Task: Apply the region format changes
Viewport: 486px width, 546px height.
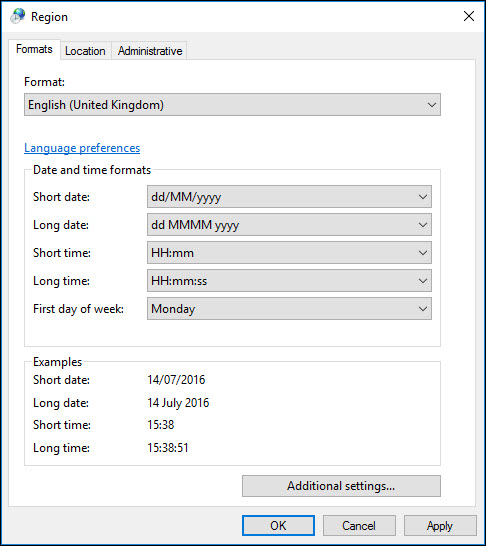Action: tap(440, 525)
